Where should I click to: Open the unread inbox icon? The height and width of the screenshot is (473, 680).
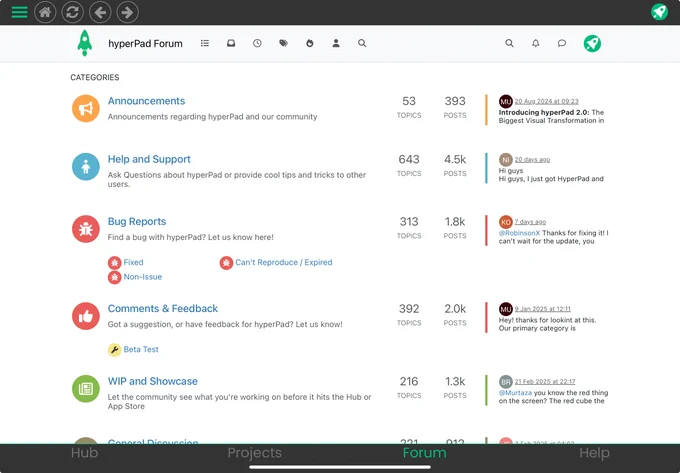click(x=231, y=43)
